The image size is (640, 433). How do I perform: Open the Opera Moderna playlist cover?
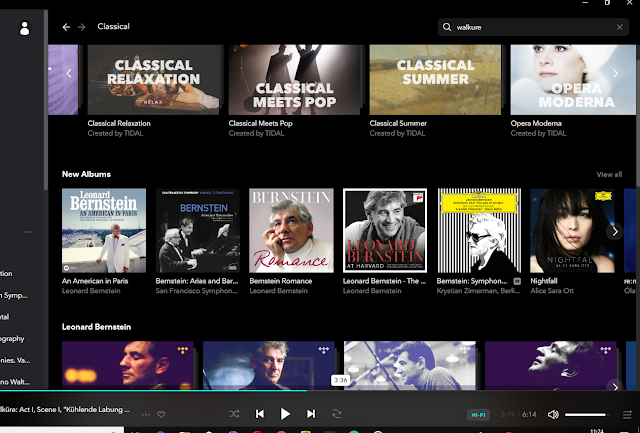click(573, 80)
